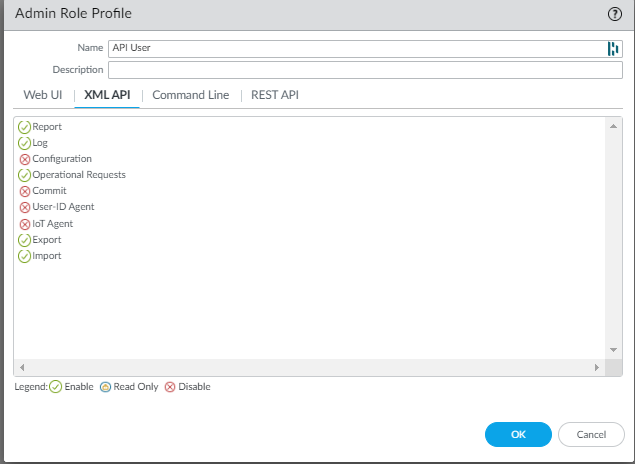Go to the REST API tab

(275, 95)
